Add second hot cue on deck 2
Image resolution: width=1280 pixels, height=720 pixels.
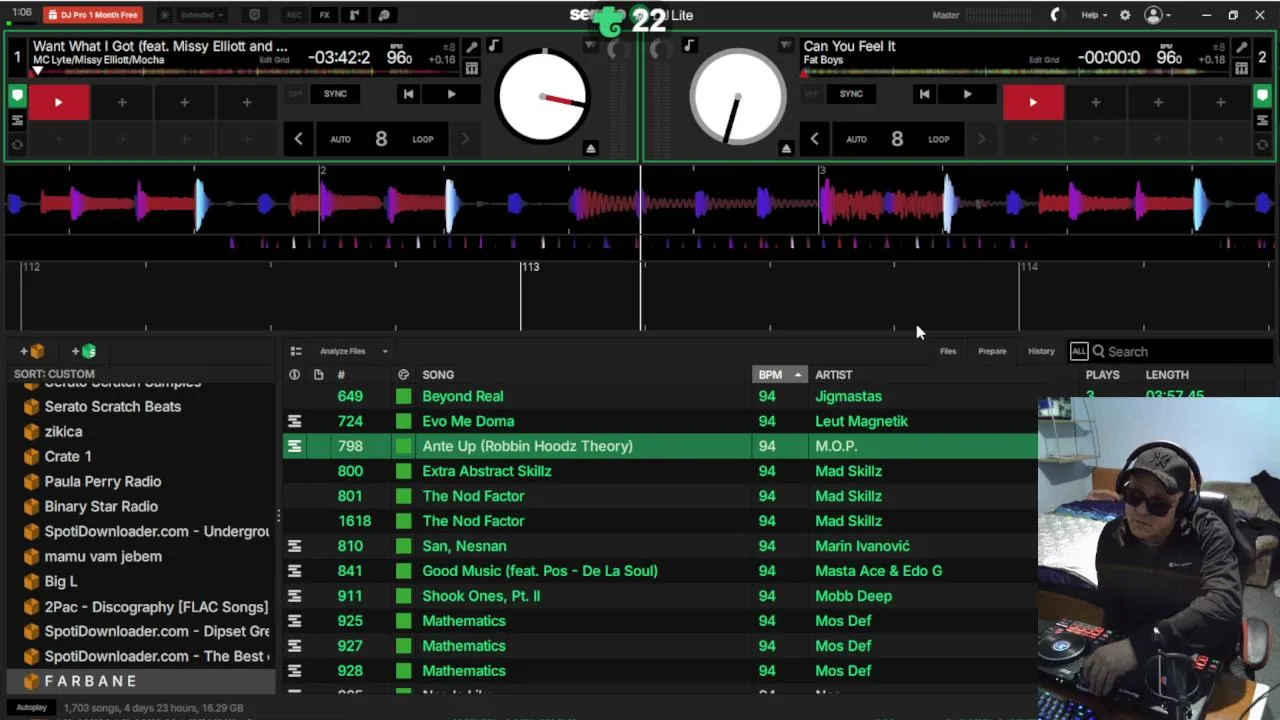pyautogui.click(x=1095, y=102)
